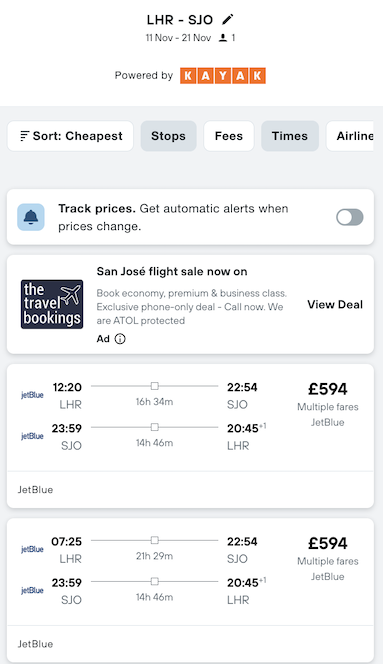Edit the LHR - SJO search with pencil icon
The width and height of the screenshot is (383, 664).
[228, 19]
